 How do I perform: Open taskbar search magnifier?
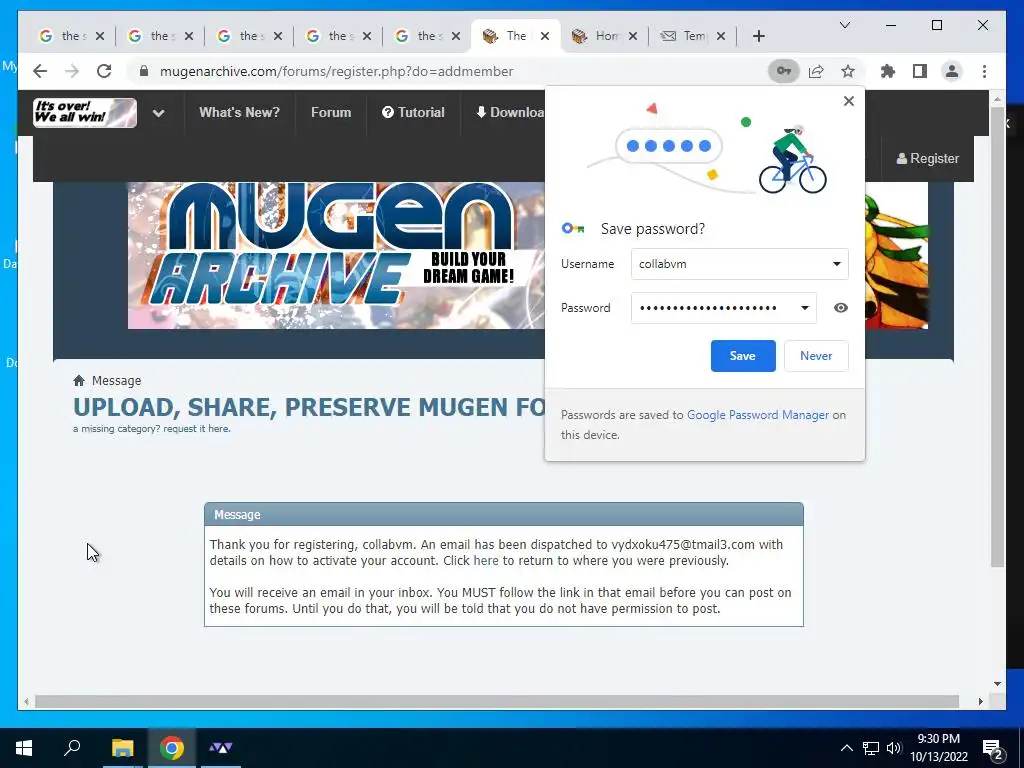pyautogui.click(x=72, y=747)
